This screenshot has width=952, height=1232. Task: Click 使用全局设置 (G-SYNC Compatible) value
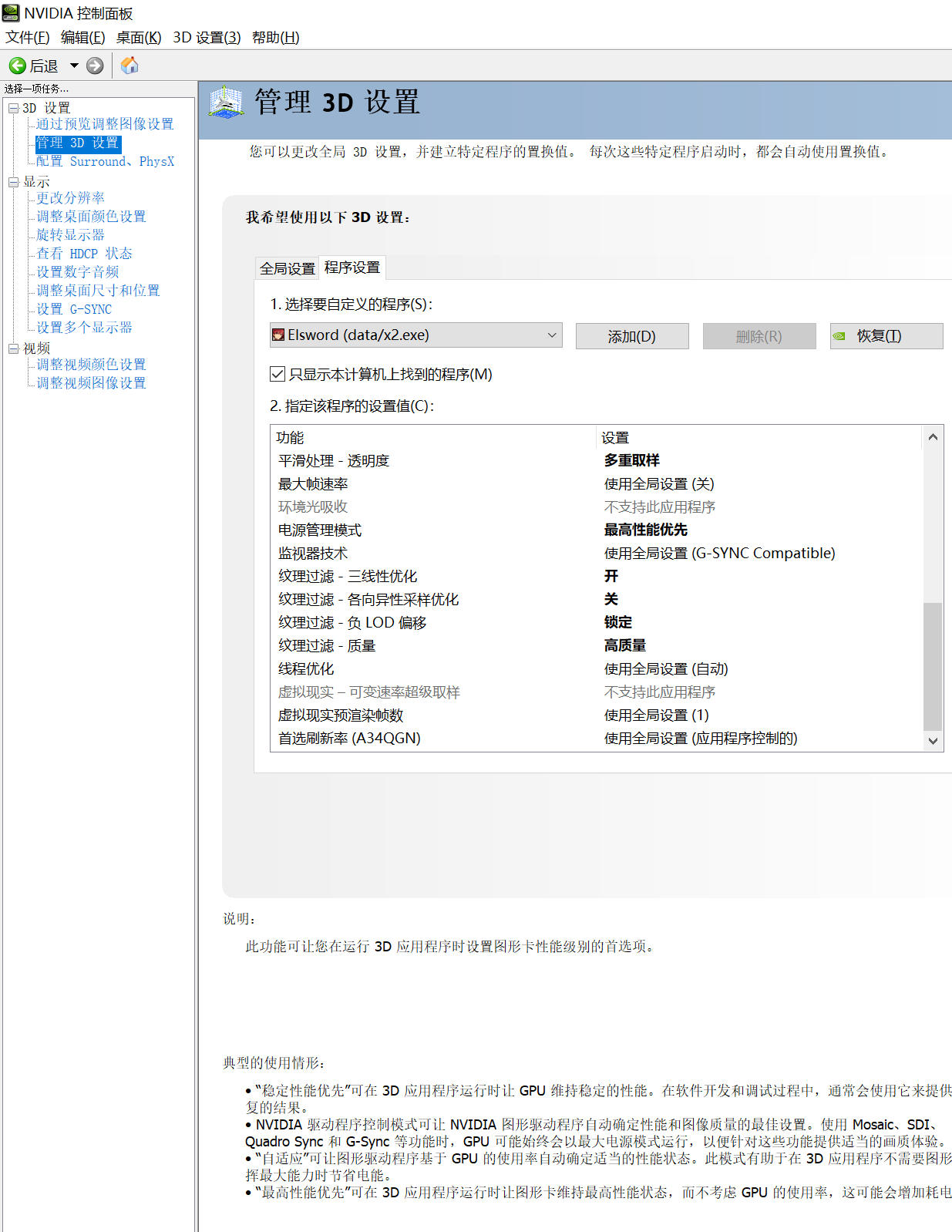[720, 554]
